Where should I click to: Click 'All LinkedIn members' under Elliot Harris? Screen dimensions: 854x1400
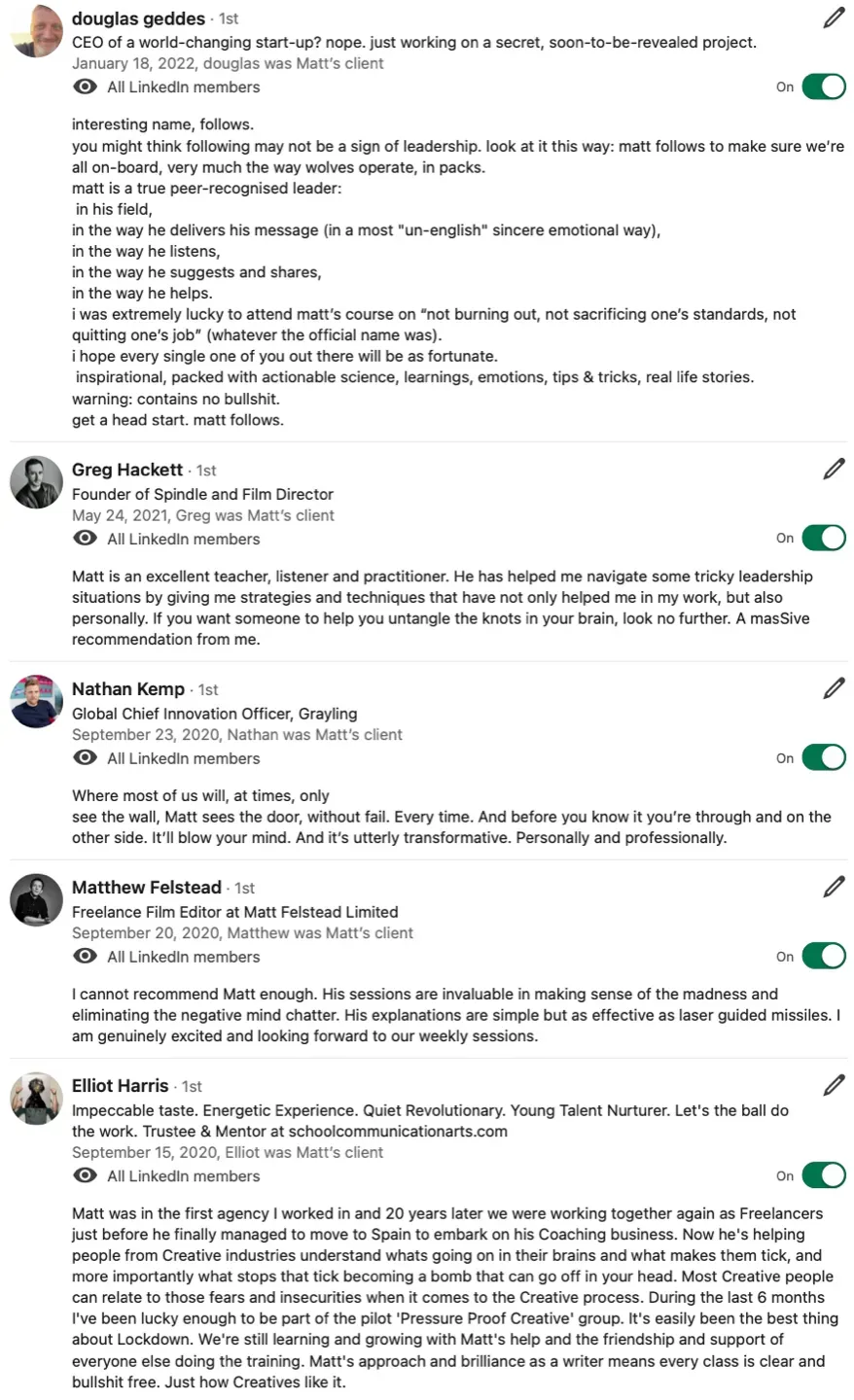click(x=184, y=1176)
